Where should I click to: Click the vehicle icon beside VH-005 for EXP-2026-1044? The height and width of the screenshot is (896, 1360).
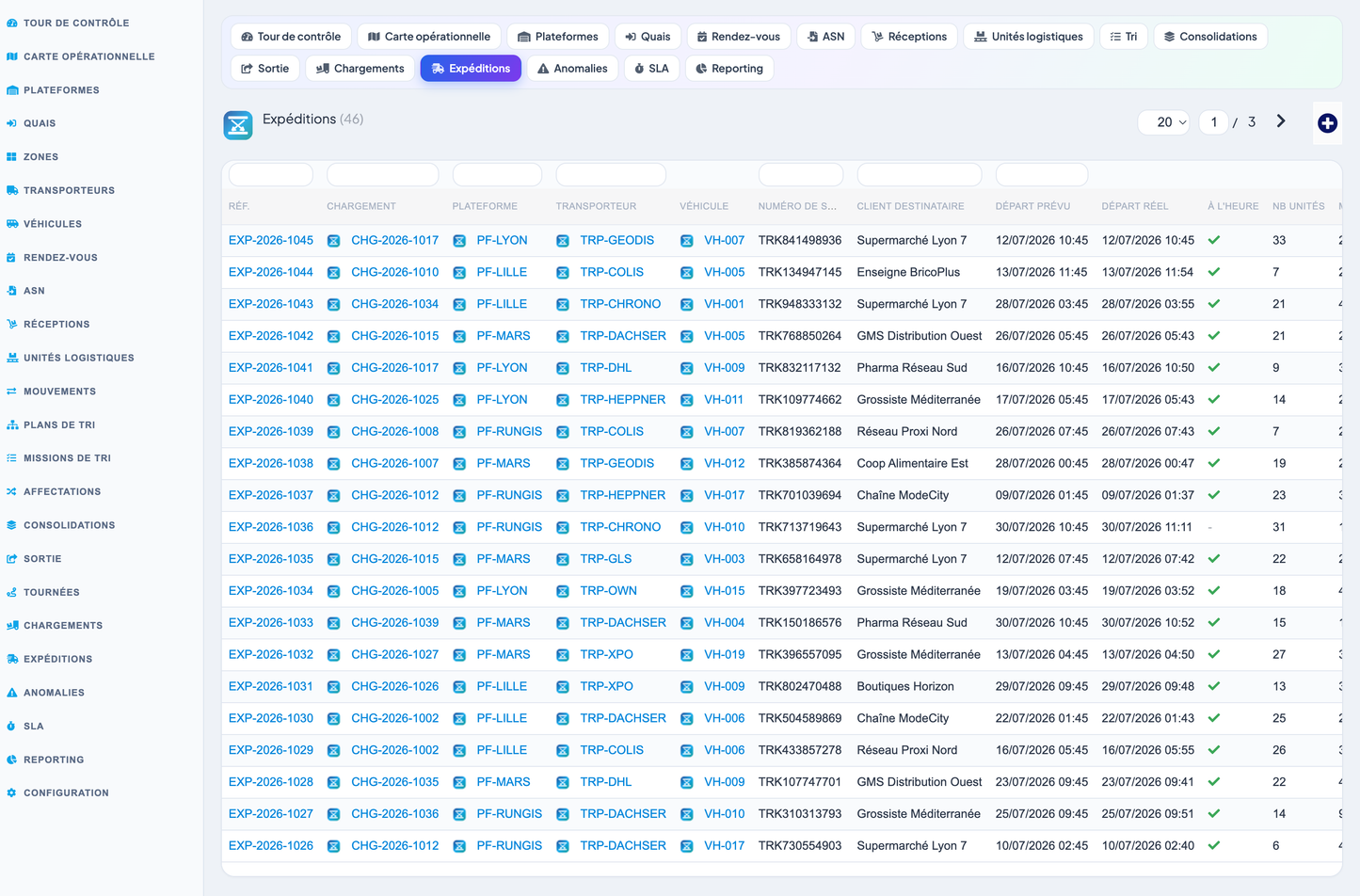click(x=687, y=273)
